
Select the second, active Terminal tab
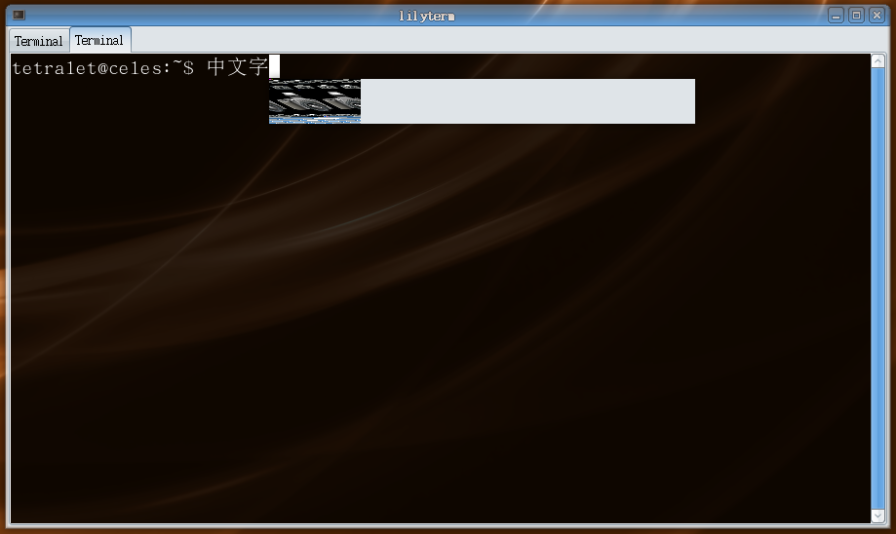pyautogui.click(x=100, y=40)
